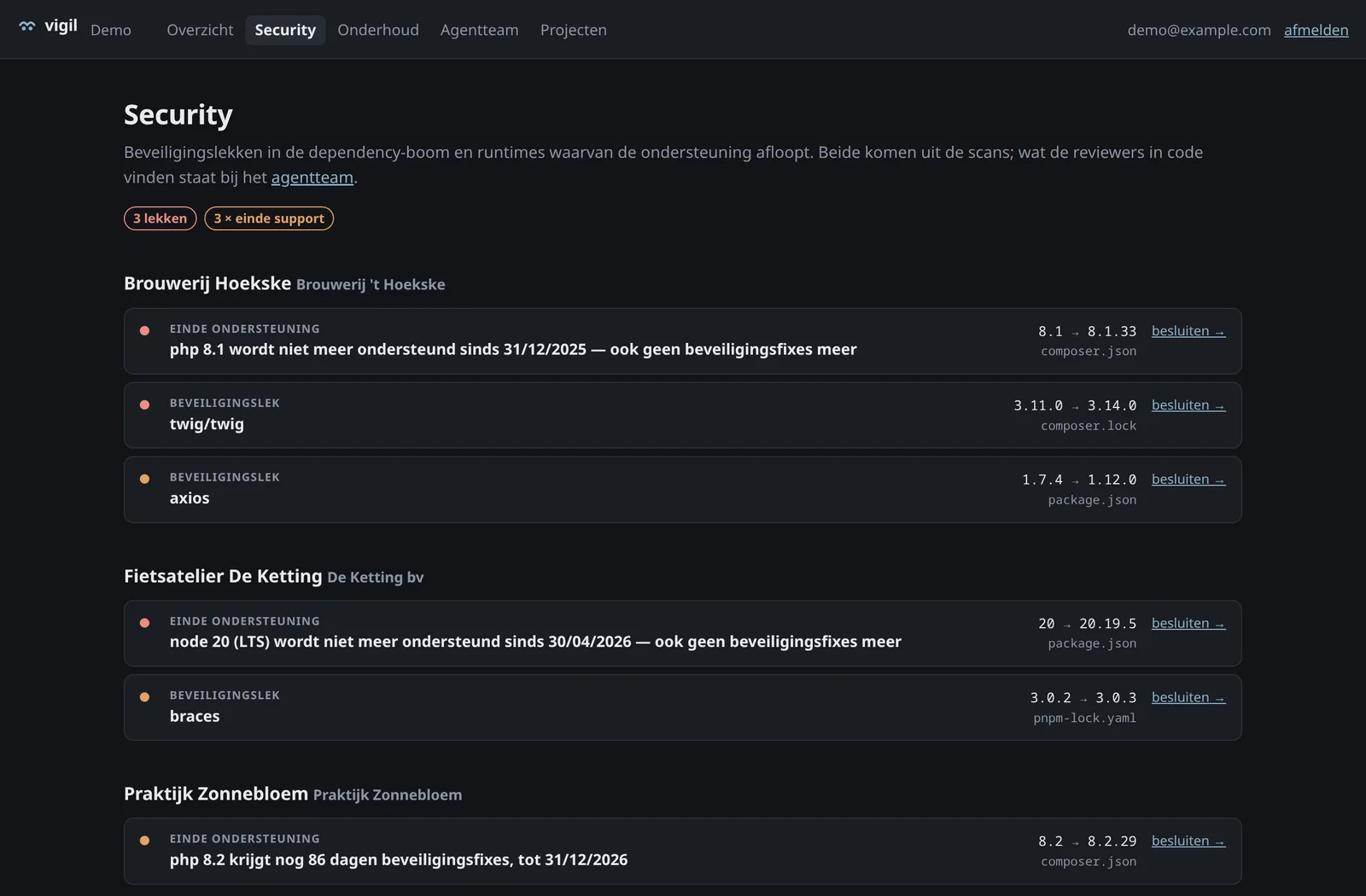This screenshot has width=1366, height=896.
Task: Open besluiten for braces vulnerability
Action: click(x=1188, y=698)
